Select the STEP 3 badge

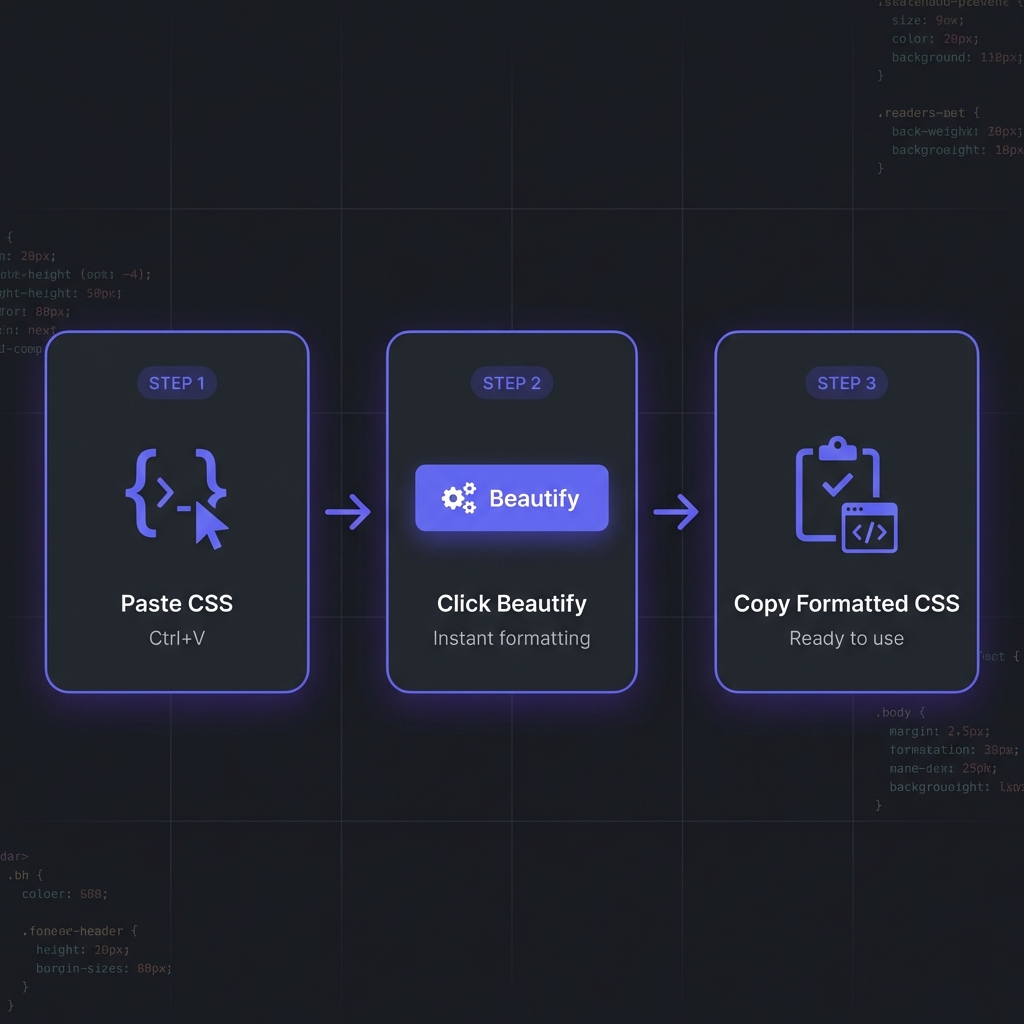point(846,383)
